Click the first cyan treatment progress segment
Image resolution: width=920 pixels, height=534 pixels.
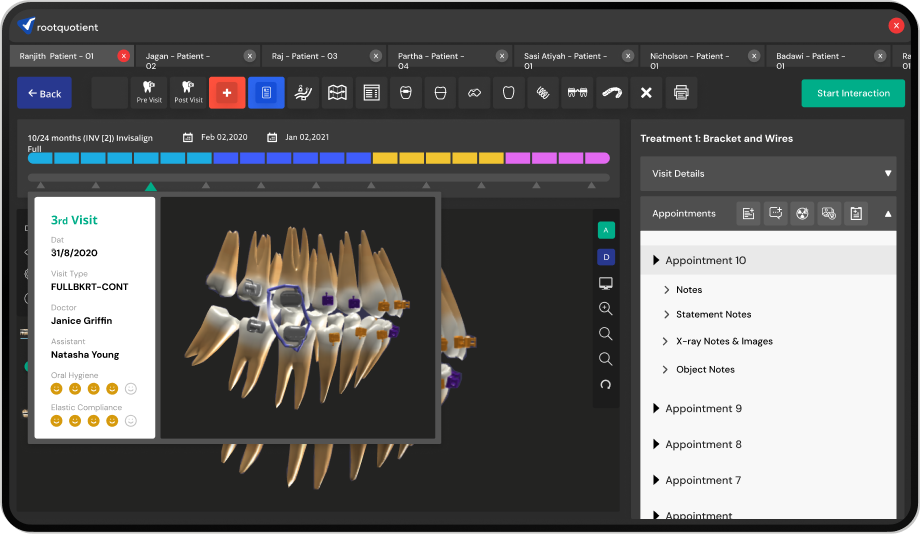40,158
